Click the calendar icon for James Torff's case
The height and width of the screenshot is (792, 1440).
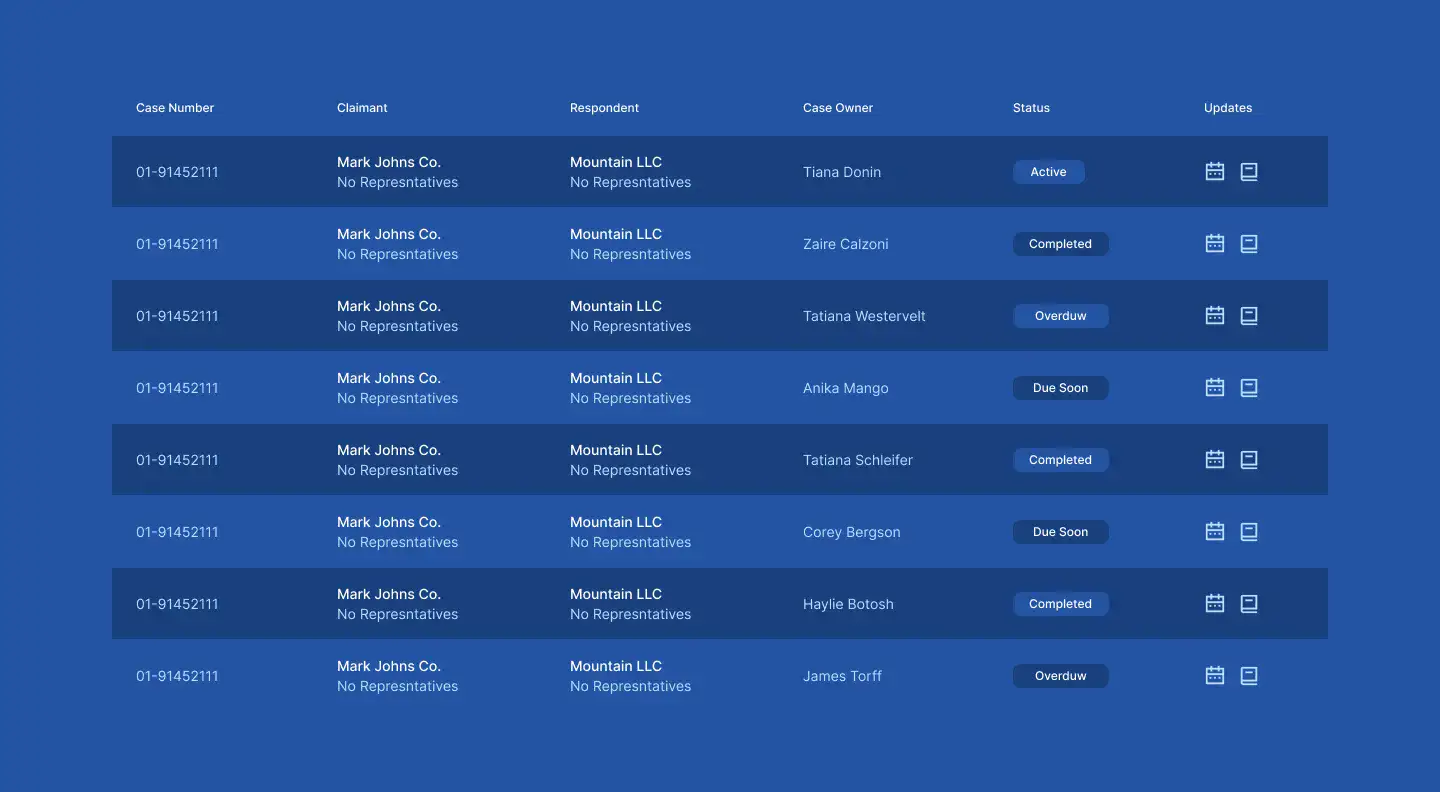pos(1215,675)
